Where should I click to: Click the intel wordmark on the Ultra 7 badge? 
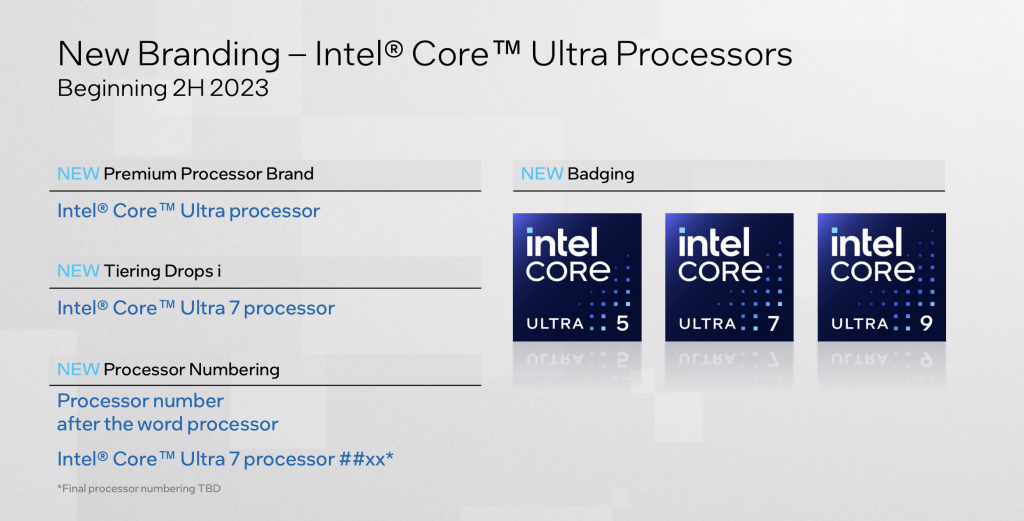[x=713, y=242]
